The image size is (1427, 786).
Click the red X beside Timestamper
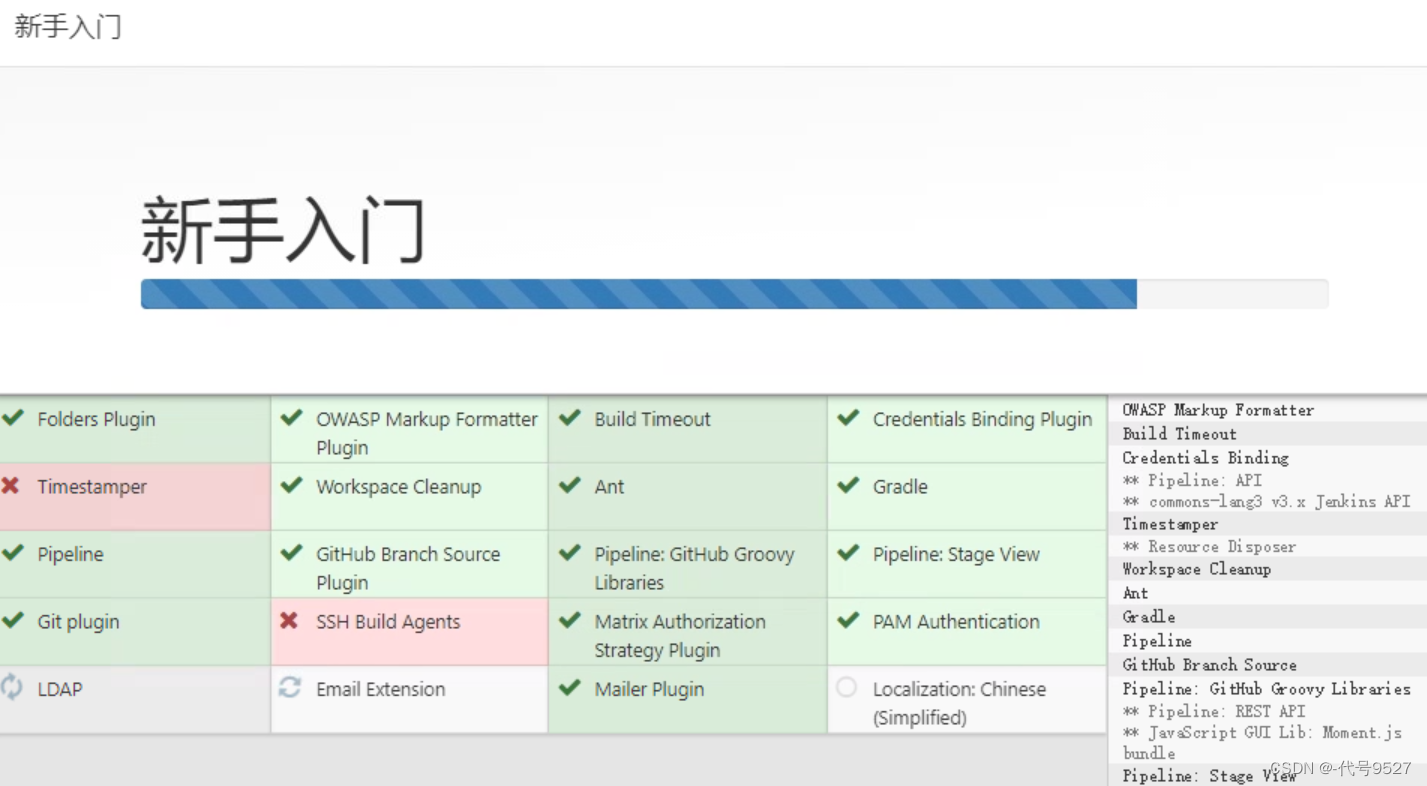(x=10, y=486)
